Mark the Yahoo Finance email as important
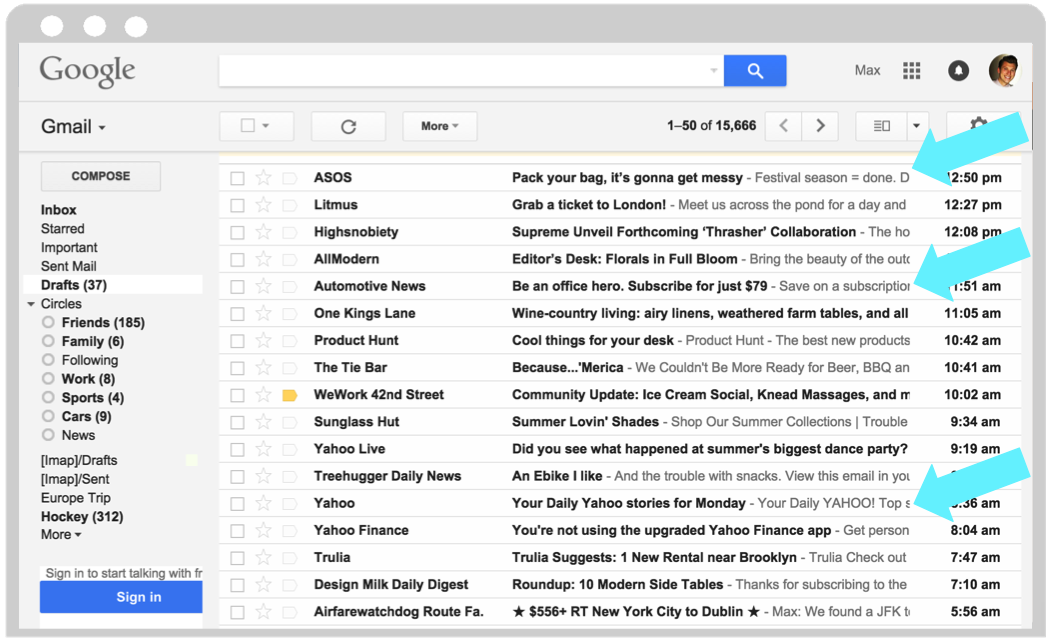Image resolution: width=1051 pixels, height=643 pixels. click(x=290, y=531)
